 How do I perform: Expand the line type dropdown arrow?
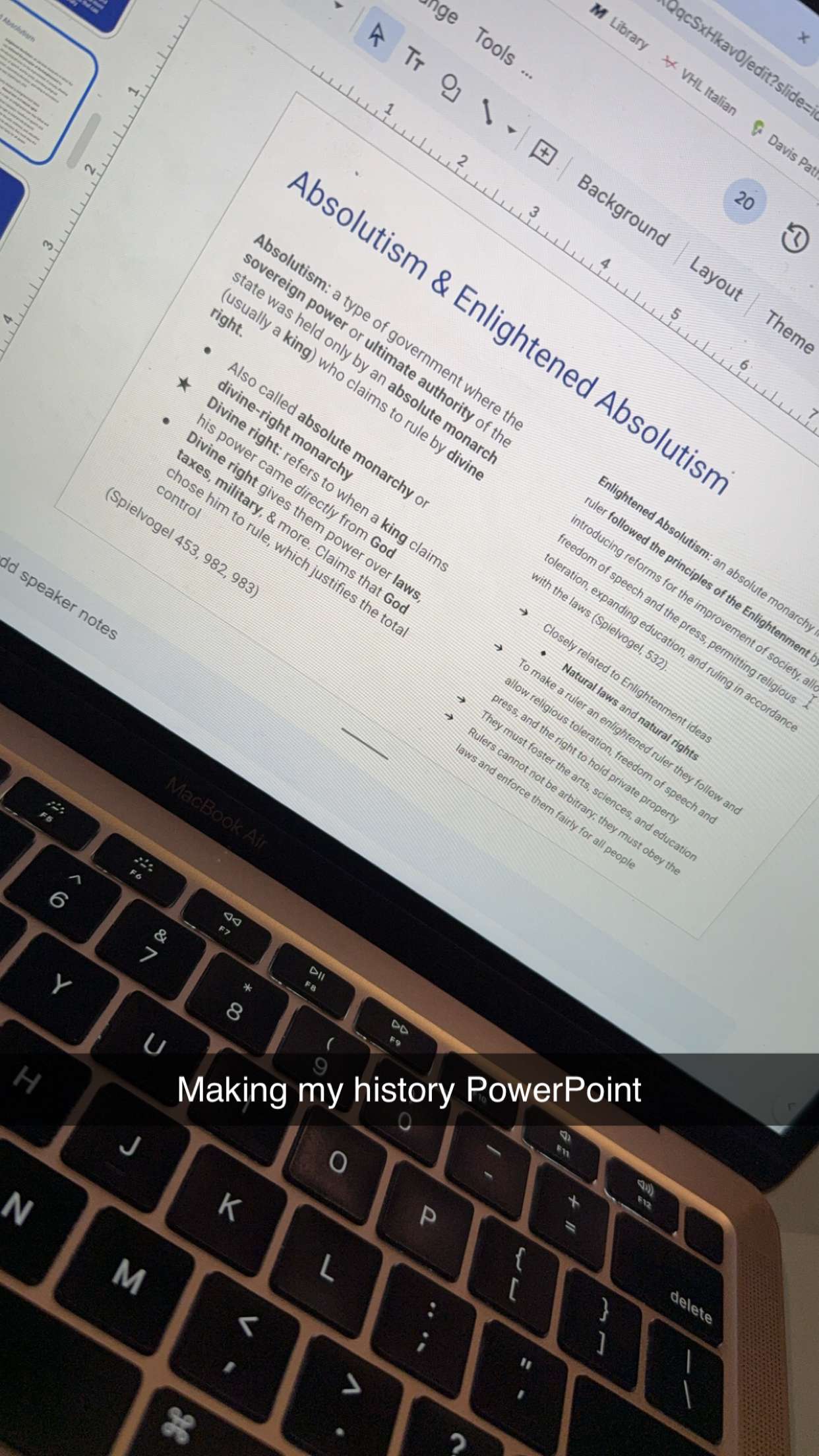tap(511, 129)
